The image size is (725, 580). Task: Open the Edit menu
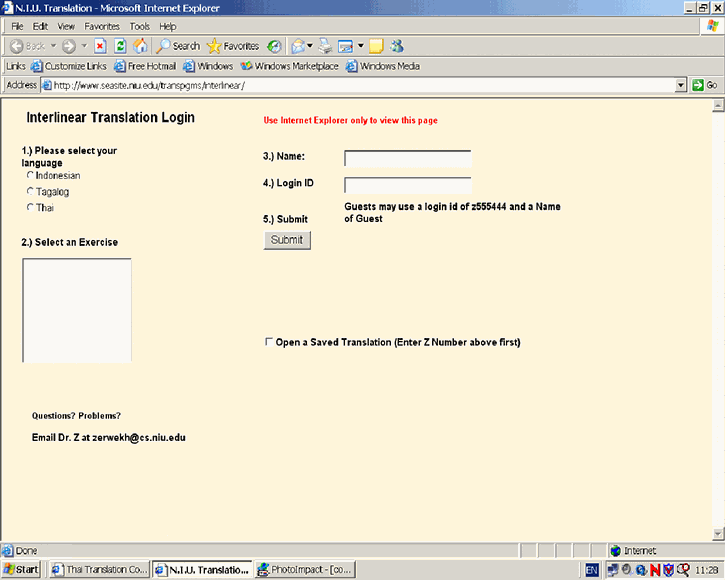40,26
